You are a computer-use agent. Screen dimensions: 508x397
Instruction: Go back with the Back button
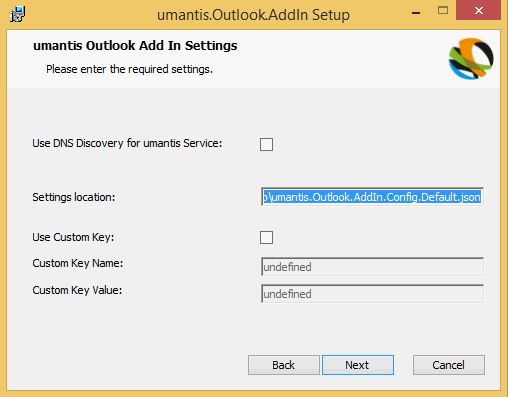[x=284, y=365]
